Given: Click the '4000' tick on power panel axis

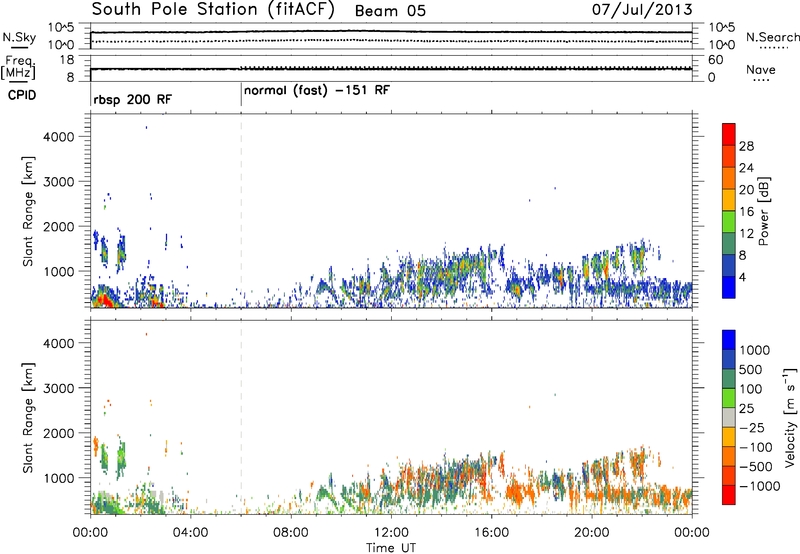Looking at the screenshot, I should [x=59, y=137].
